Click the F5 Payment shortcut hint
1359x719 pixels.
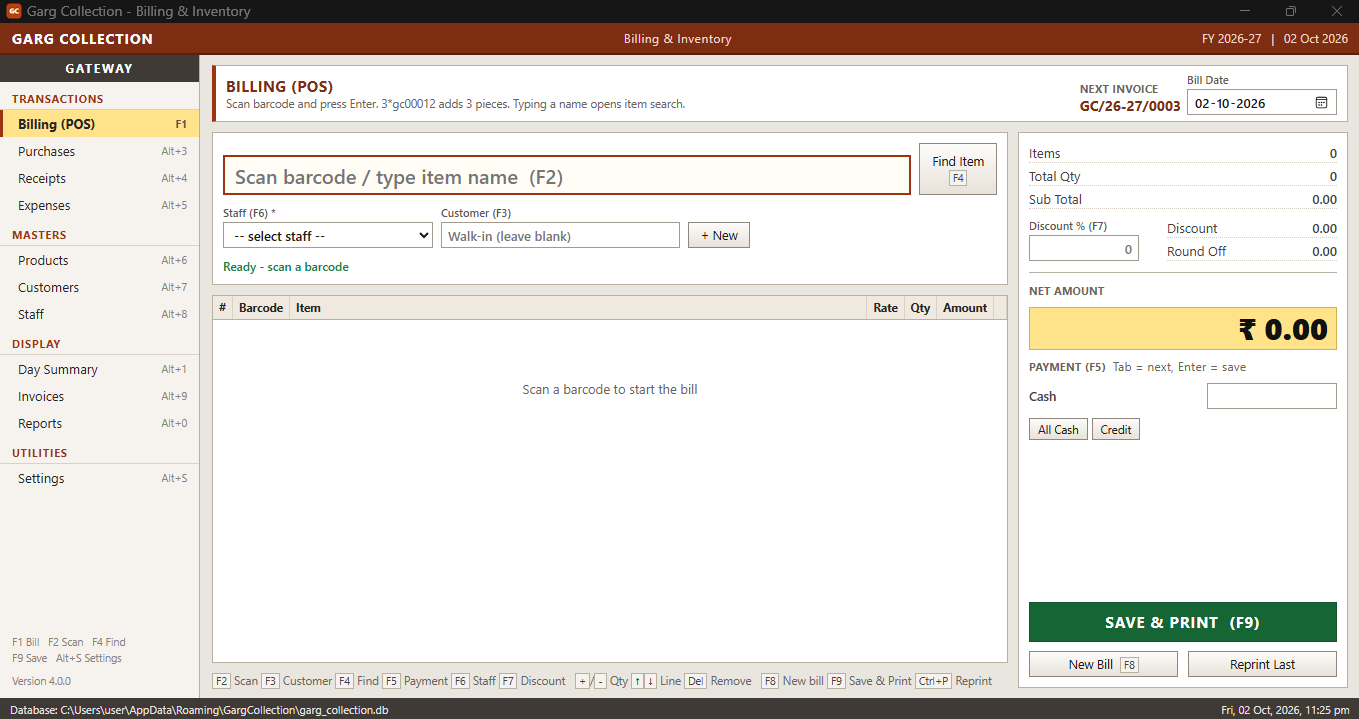pos(415,681)
